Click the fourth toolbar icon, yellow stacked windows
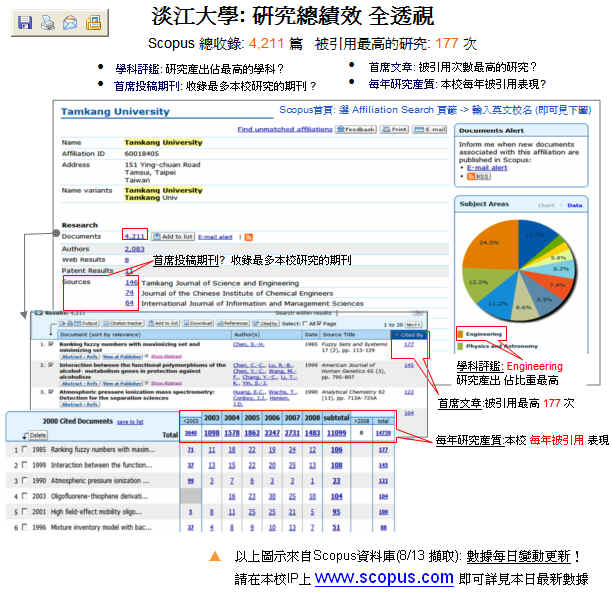Viewport: 612px width, 597px height. [x=93, y=23]
